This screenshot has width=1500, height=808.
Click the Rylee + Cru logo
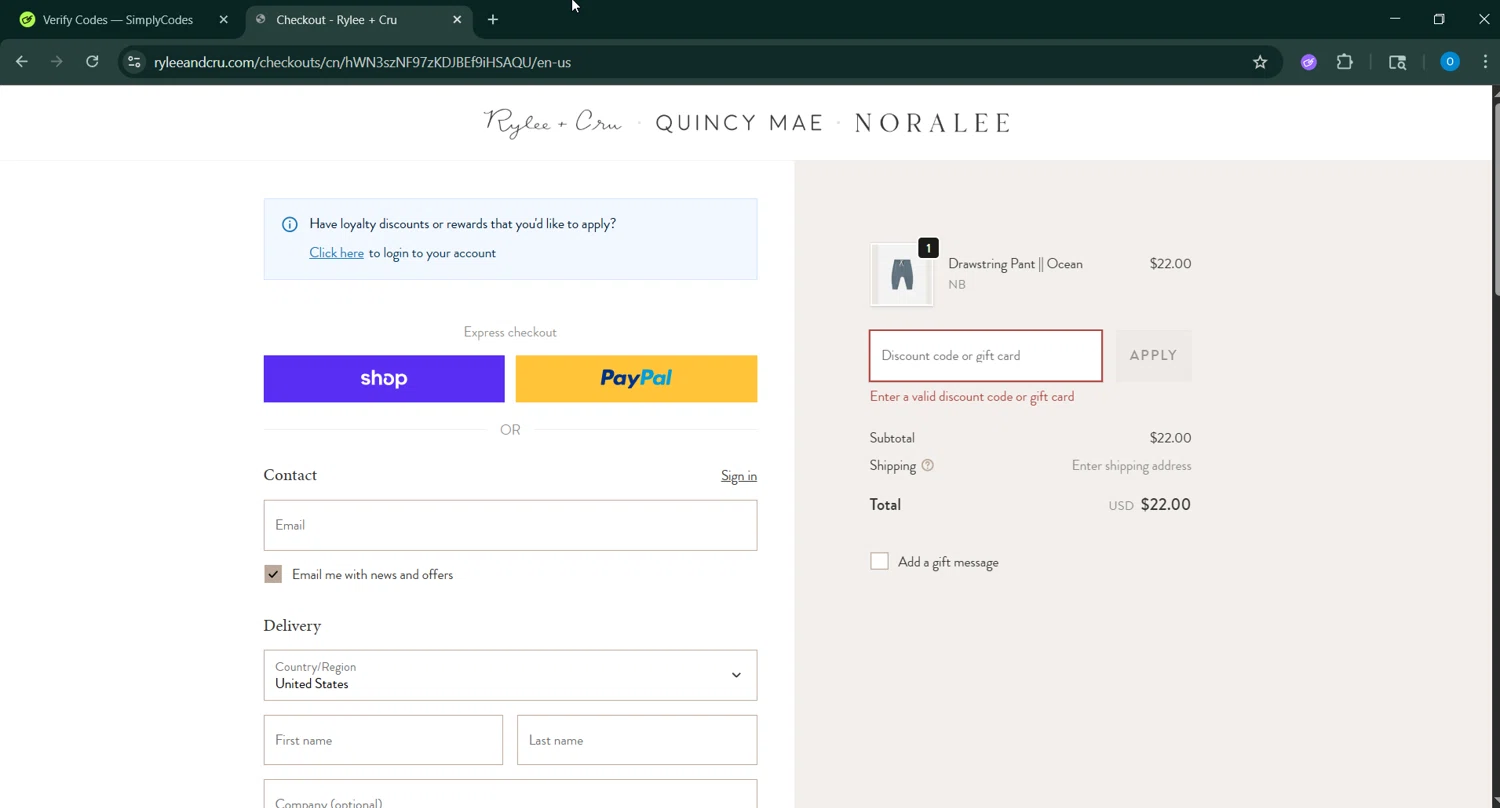552,123
